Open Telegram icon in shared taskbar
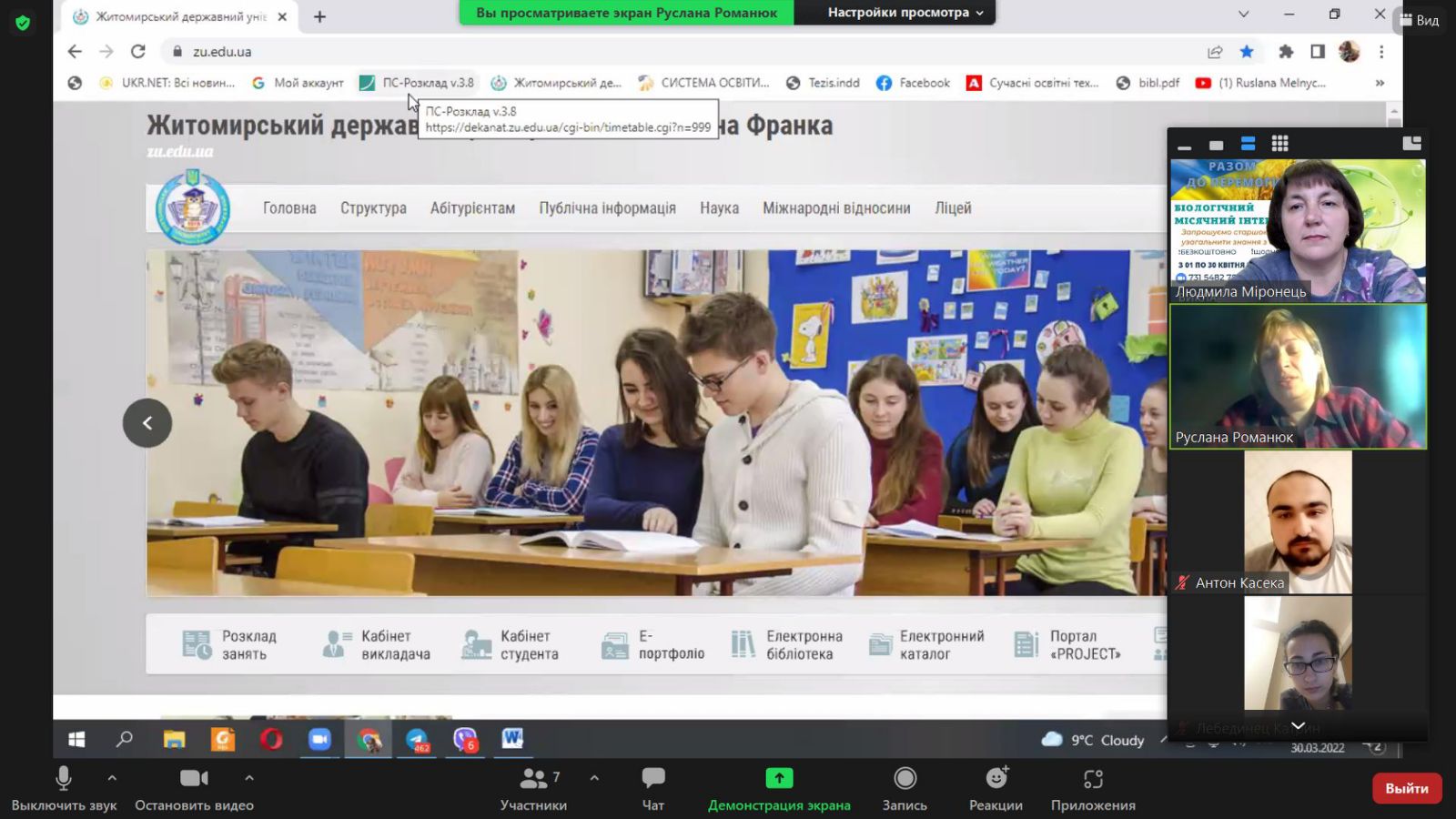The image size is (1456, 819). [x=417, y=740]
